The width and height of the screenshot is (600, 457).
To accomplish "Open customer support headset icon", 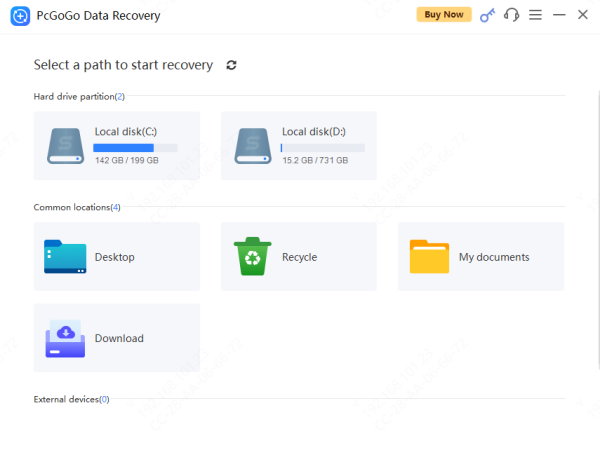I will click(x=512, y=15).
